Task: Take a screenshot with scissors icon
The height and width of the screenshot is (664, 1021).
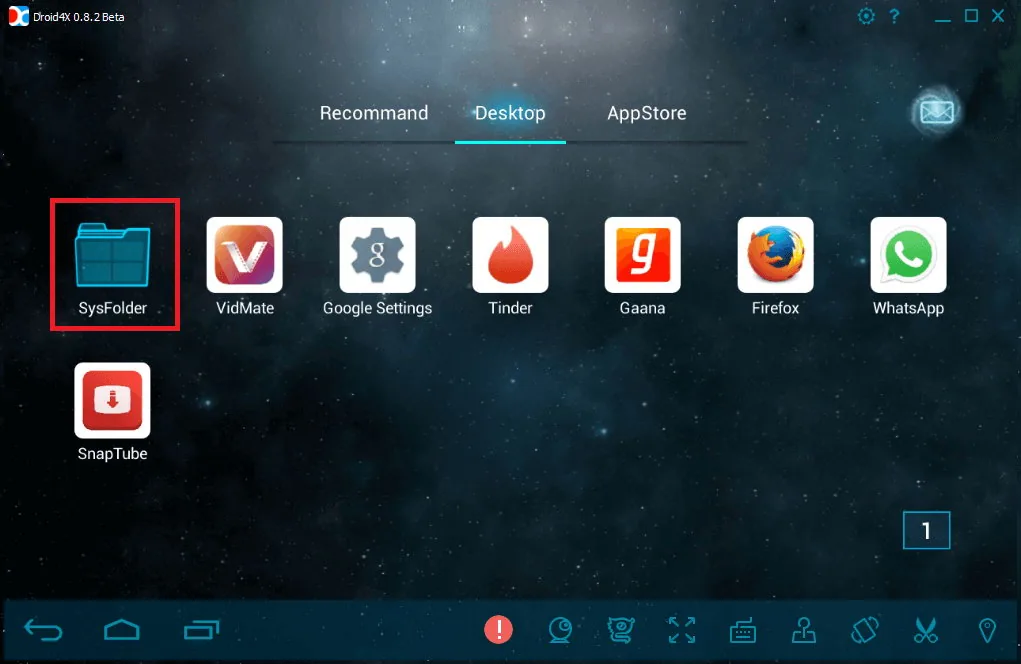Action: (x=926, y=630)
